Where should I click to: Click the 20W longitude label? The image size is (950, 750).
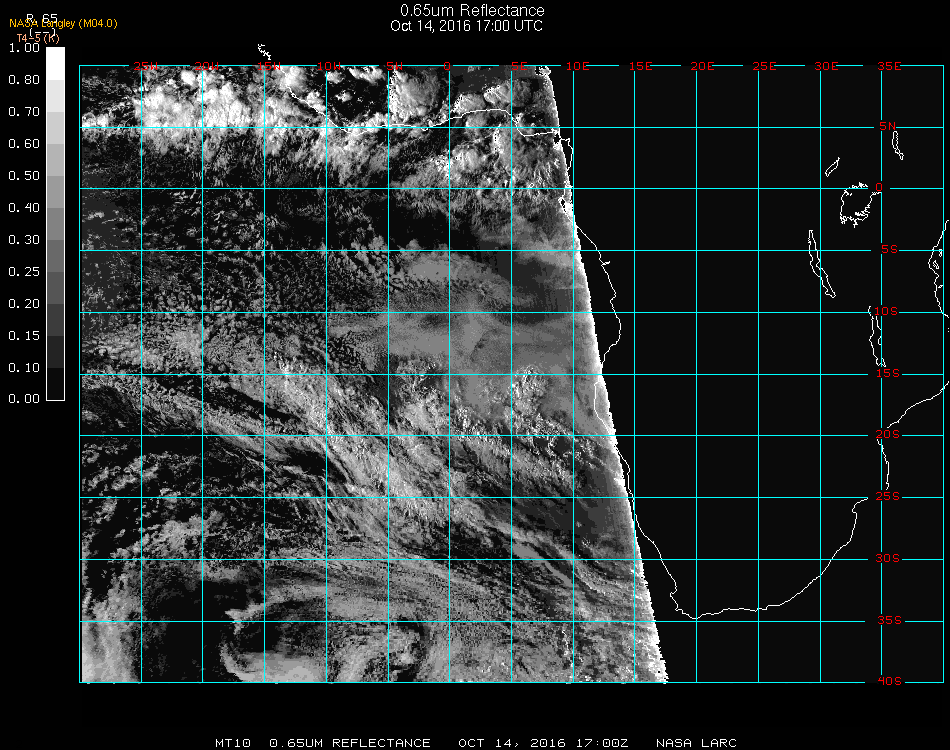click(x=207, y=66)
